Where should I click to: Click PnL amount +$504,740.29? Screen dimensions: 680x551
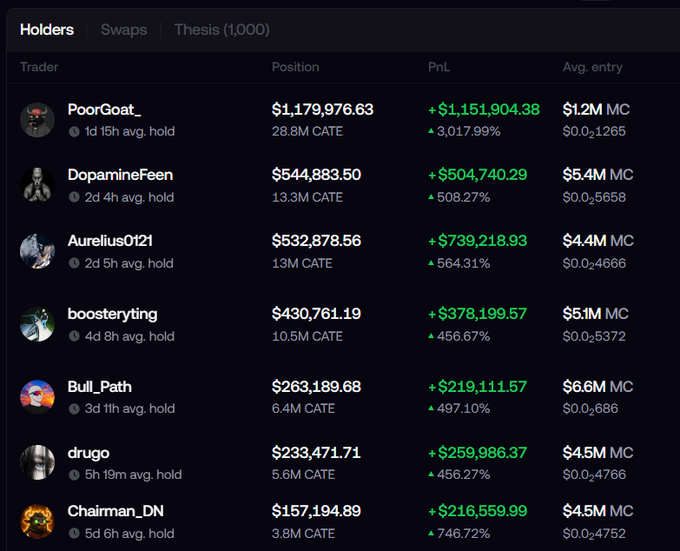tap(477, 175)
